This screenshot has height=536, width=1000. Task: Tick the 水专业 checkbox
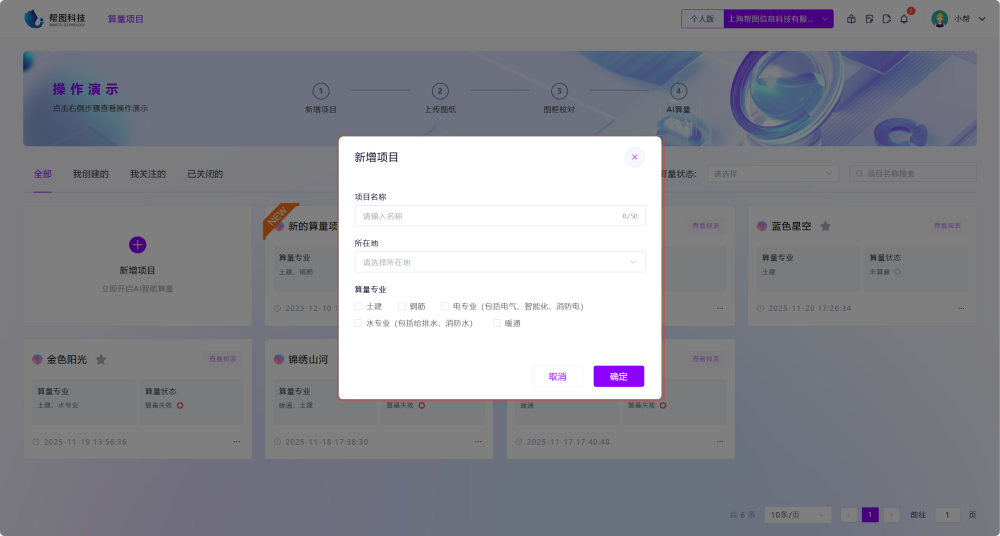[359, 323]
